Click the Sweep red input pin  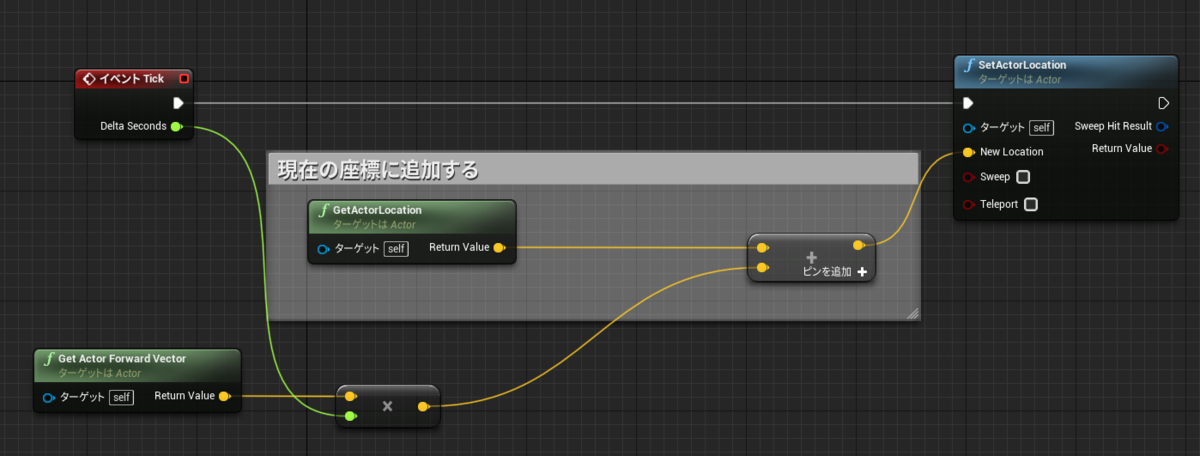[x=969, y=177]
